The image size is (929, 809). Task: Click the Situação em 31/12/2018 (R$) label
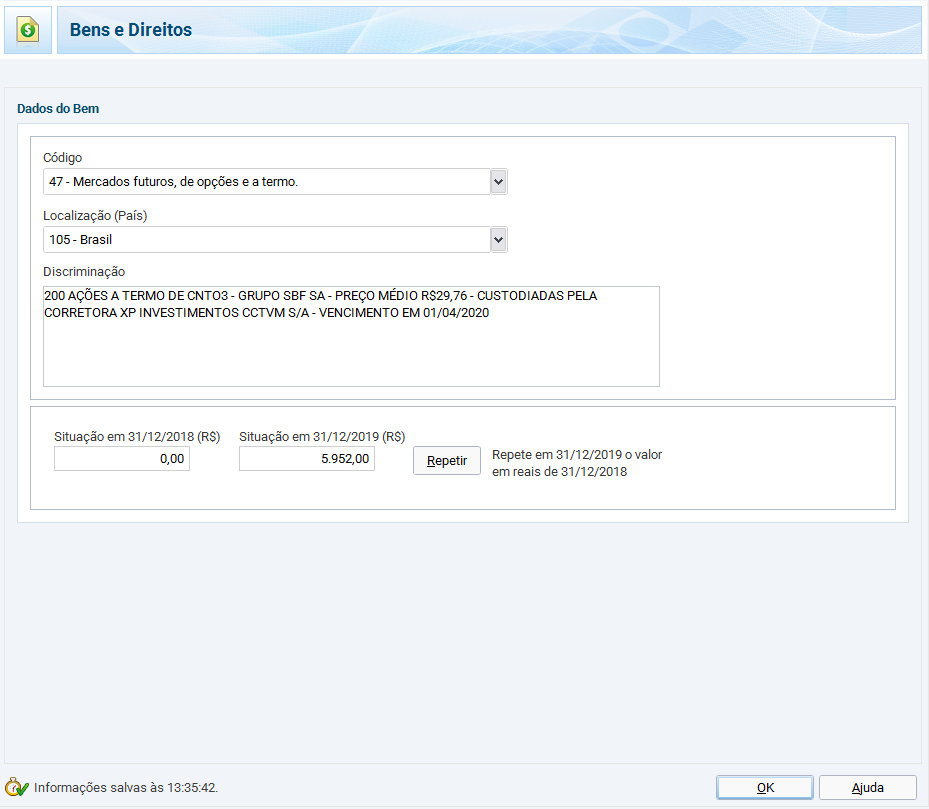click(137, 436)
